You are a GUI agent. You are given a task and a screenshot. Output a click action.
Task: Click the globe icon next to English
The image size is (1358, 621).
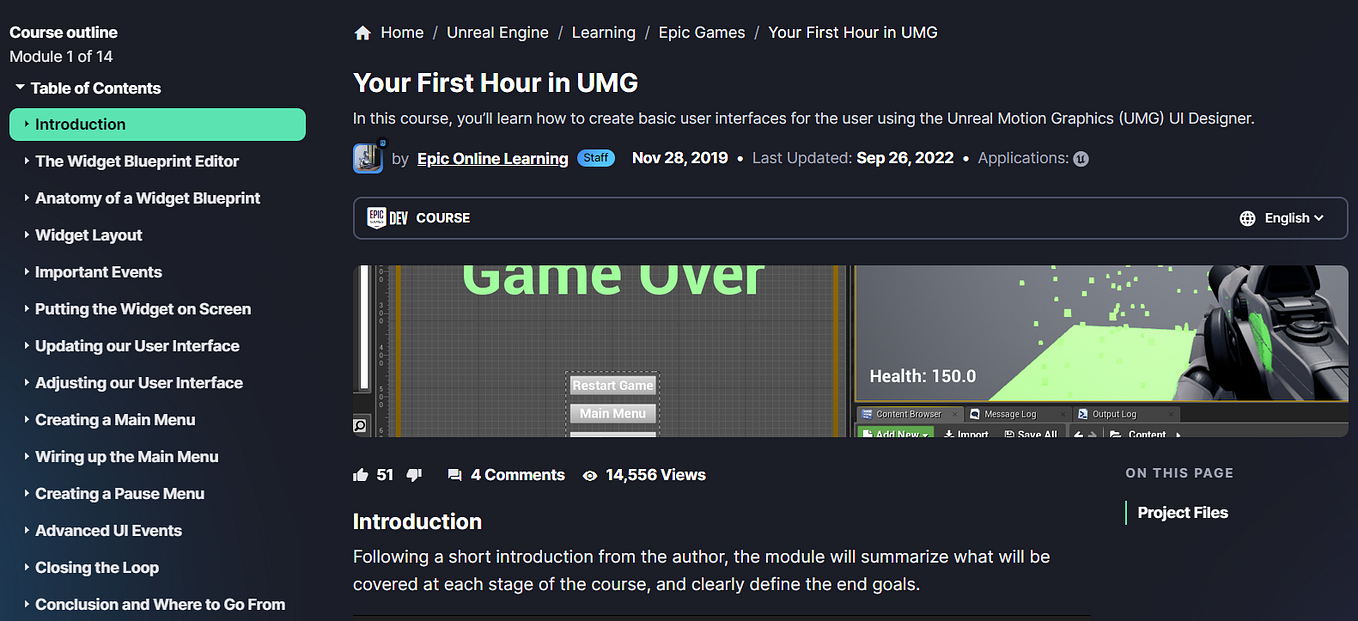pos(1246,217)
